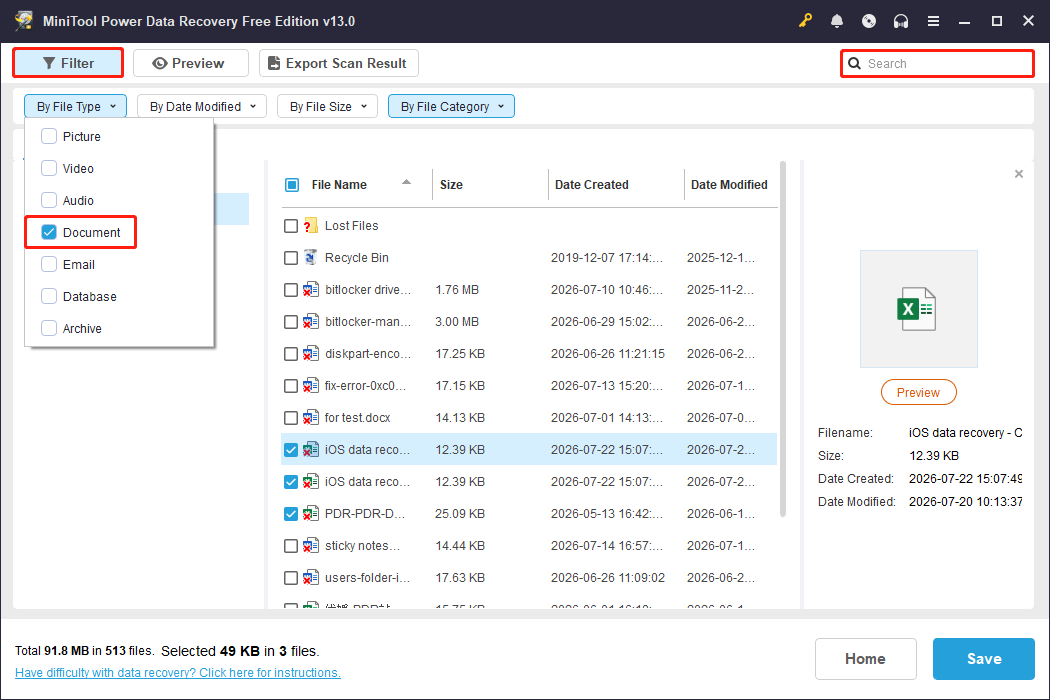Click the disc icon in the title bar
The width and height of the screenshot is (1050, 700).
pyautogui.click(x=869, y=21)
